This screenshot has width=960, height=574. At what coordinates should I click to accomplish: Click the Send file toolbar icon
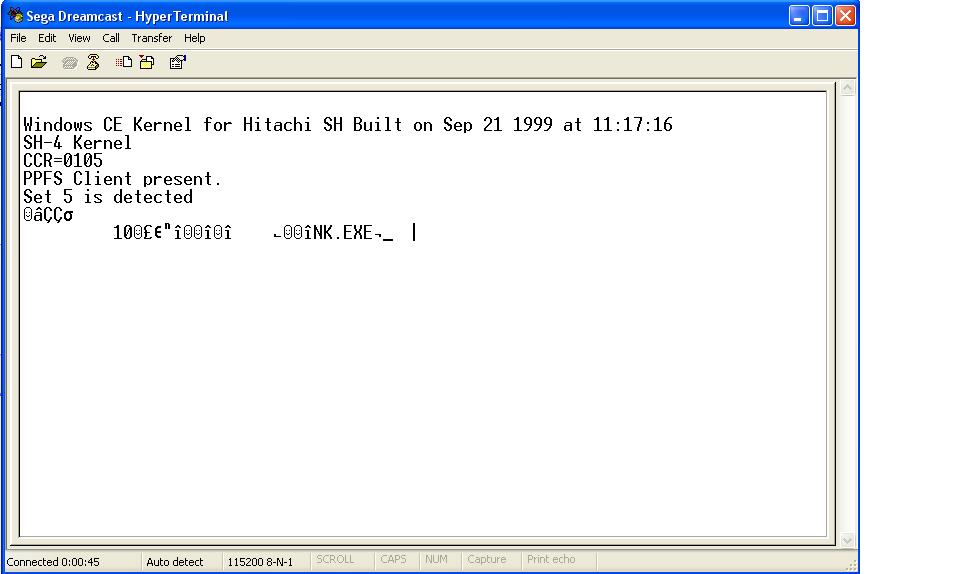tap(124, 62)
